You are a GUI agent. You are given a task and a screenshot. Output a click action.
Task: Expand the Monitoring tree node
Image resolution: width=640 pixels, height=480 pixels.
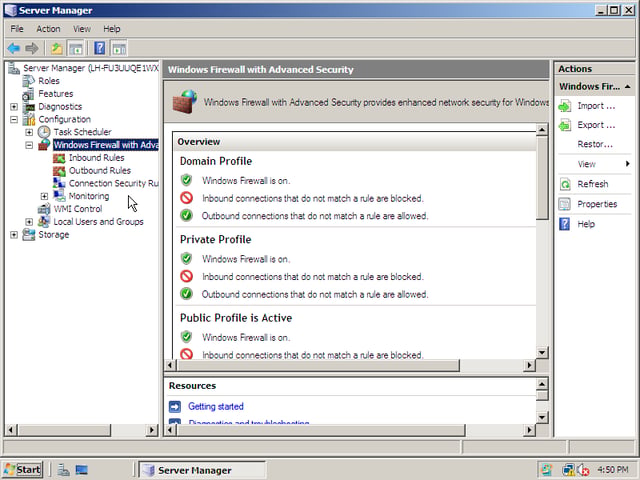[x=44, y=196]
